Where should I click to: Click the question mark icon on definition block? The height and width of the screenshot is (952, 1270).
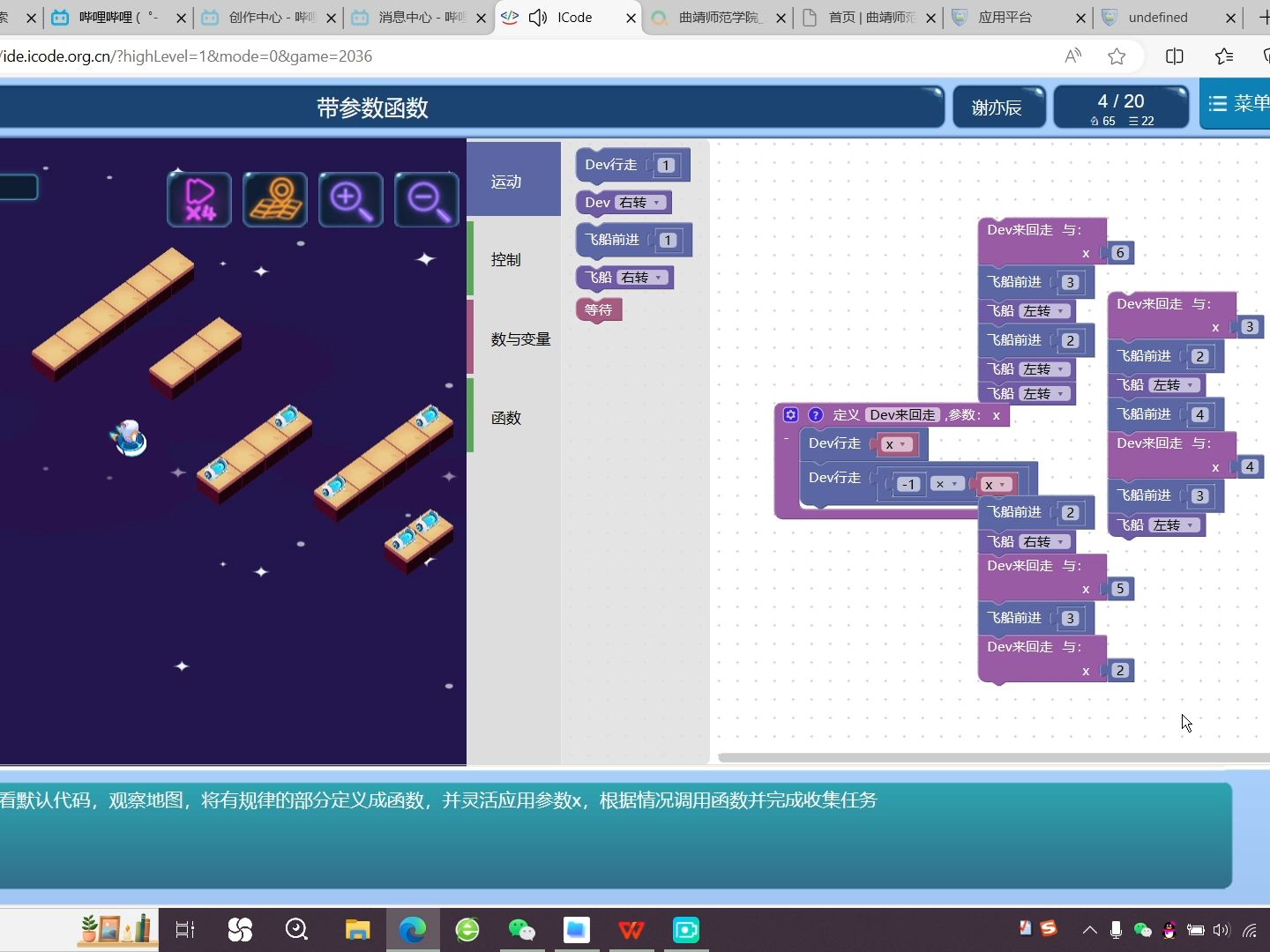pos(816,415)
